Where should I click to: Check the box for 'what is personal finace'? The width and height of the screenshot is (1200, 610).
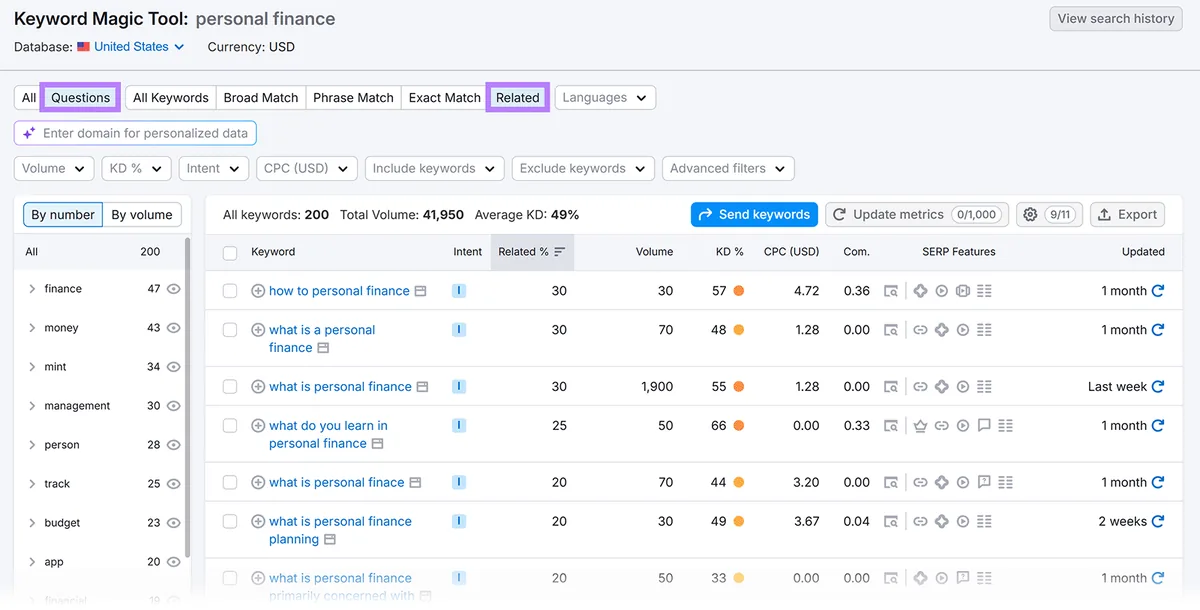(x=230, y=482)
